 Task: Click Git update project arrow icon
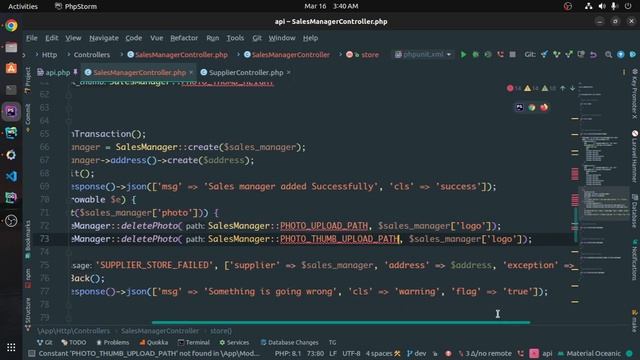pos(544,54)
